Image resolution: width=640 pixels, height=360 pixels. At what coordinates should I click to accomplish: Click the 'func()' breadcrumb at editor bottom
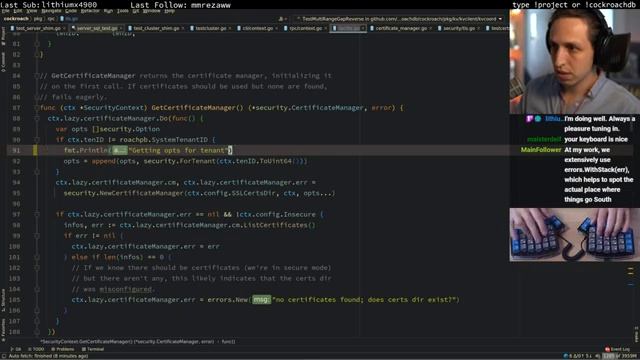coord(229,342)
